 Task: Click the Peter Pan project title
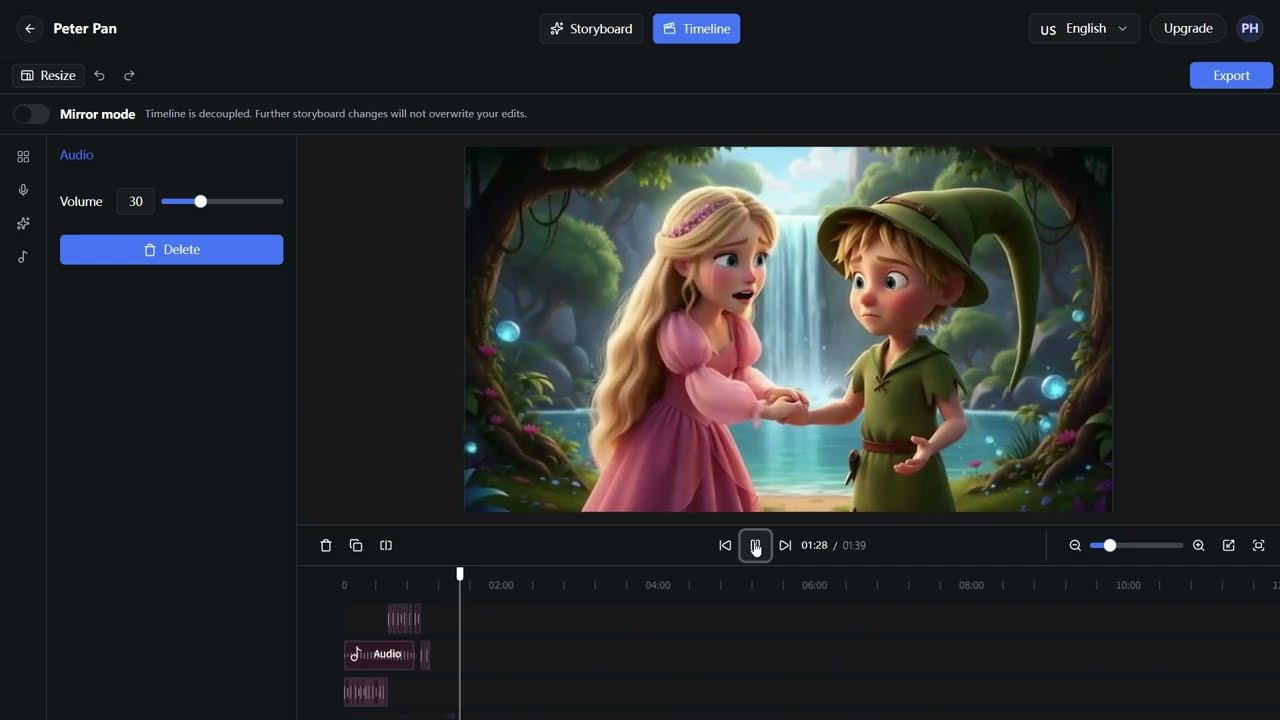pyautogui.click(x=85, y=29)
